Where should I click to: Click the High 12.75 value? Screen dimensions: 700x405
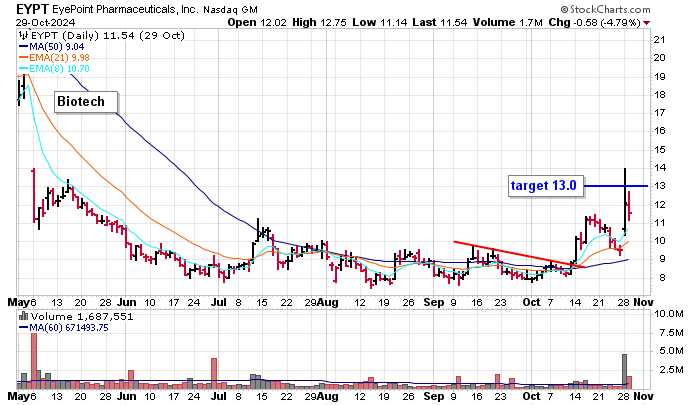click(319, 22)
